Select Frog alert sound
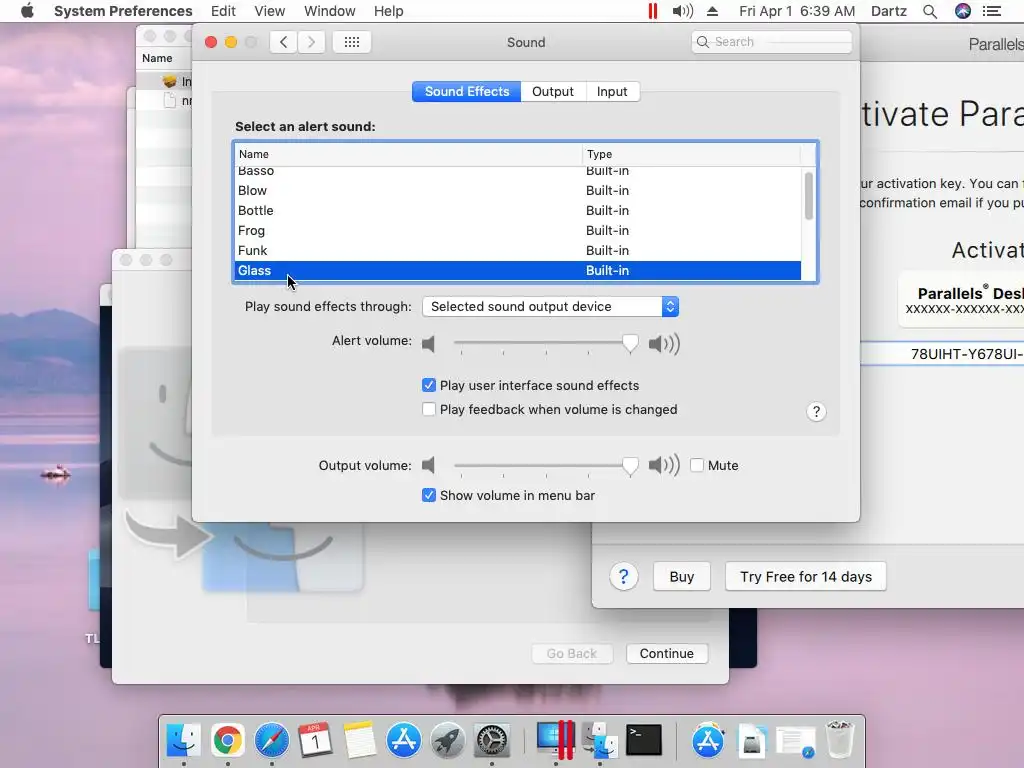The width and height of the screenshot is (1024, 768). 517,231
